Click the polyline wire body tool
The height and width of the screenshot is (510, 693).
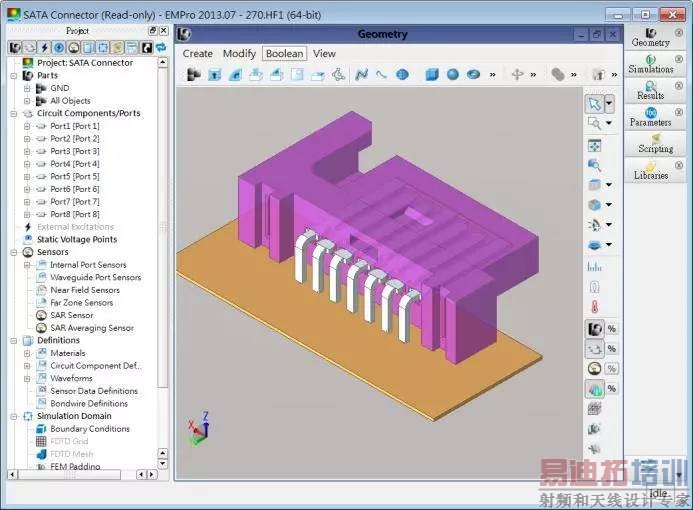pyautogui.click(x=361, y=75)
